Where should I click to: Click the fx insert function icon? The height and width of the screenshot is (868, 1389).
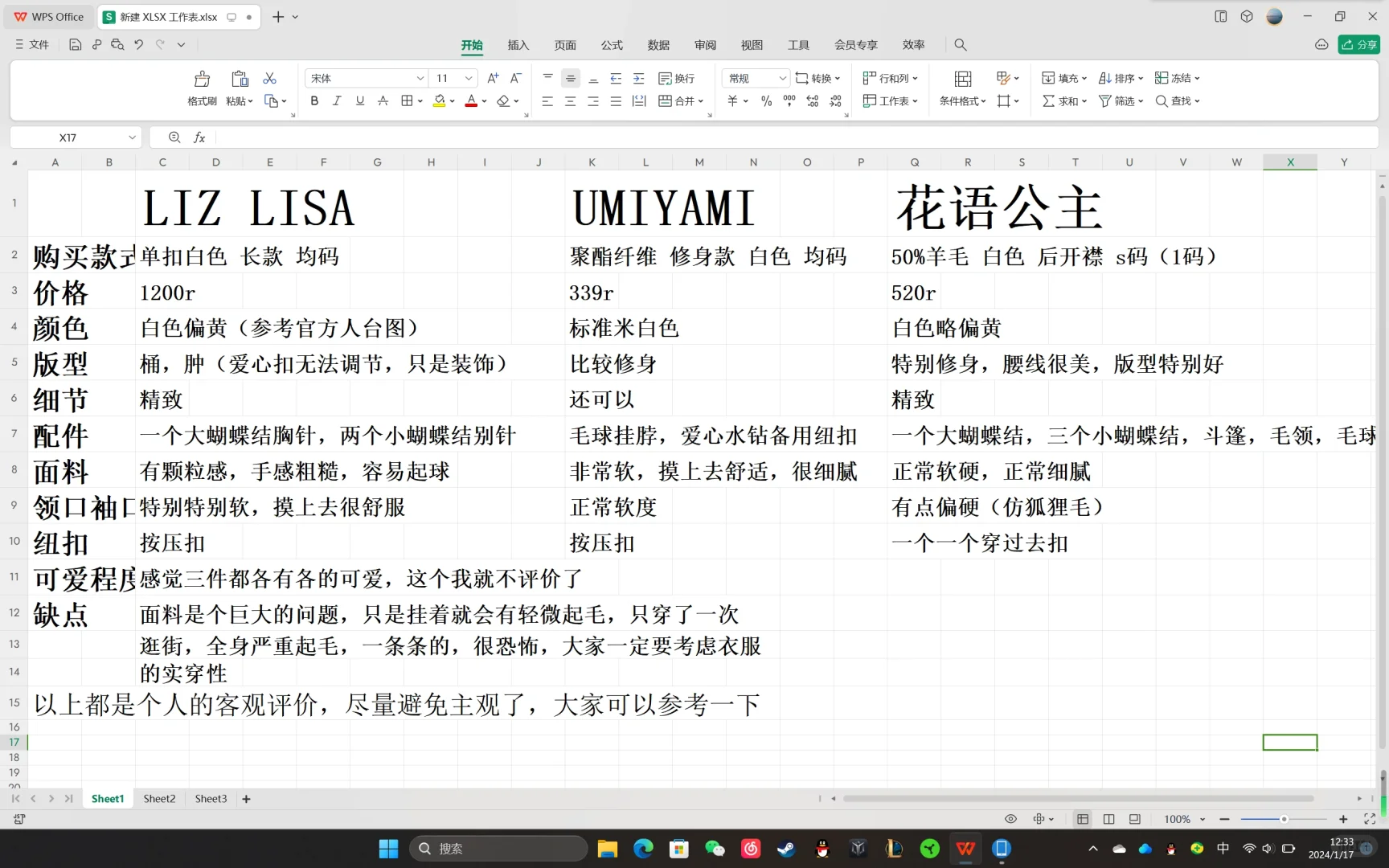199,137
